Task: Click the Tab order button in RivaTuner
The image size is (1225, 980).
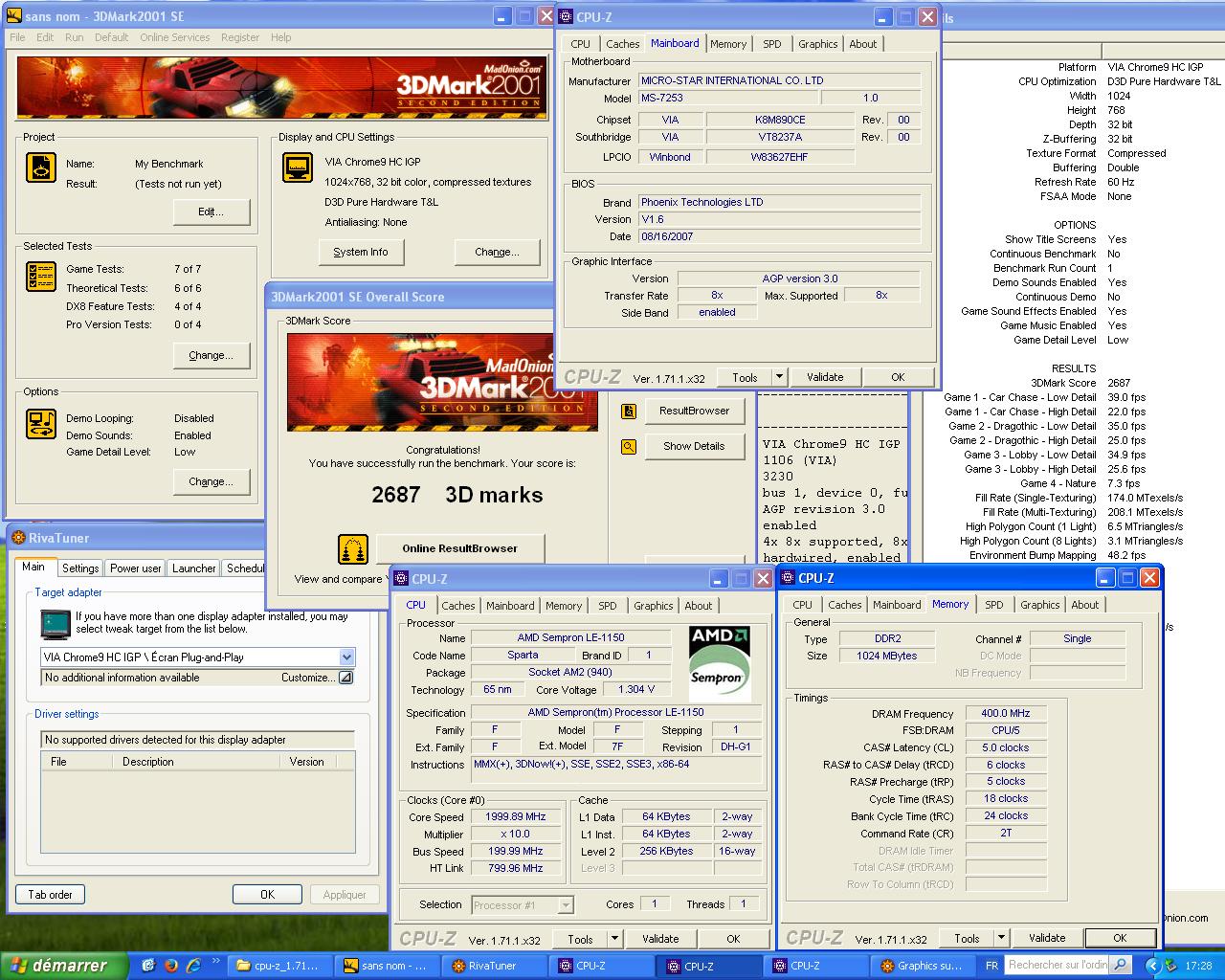Action: (x=50, y=895)
